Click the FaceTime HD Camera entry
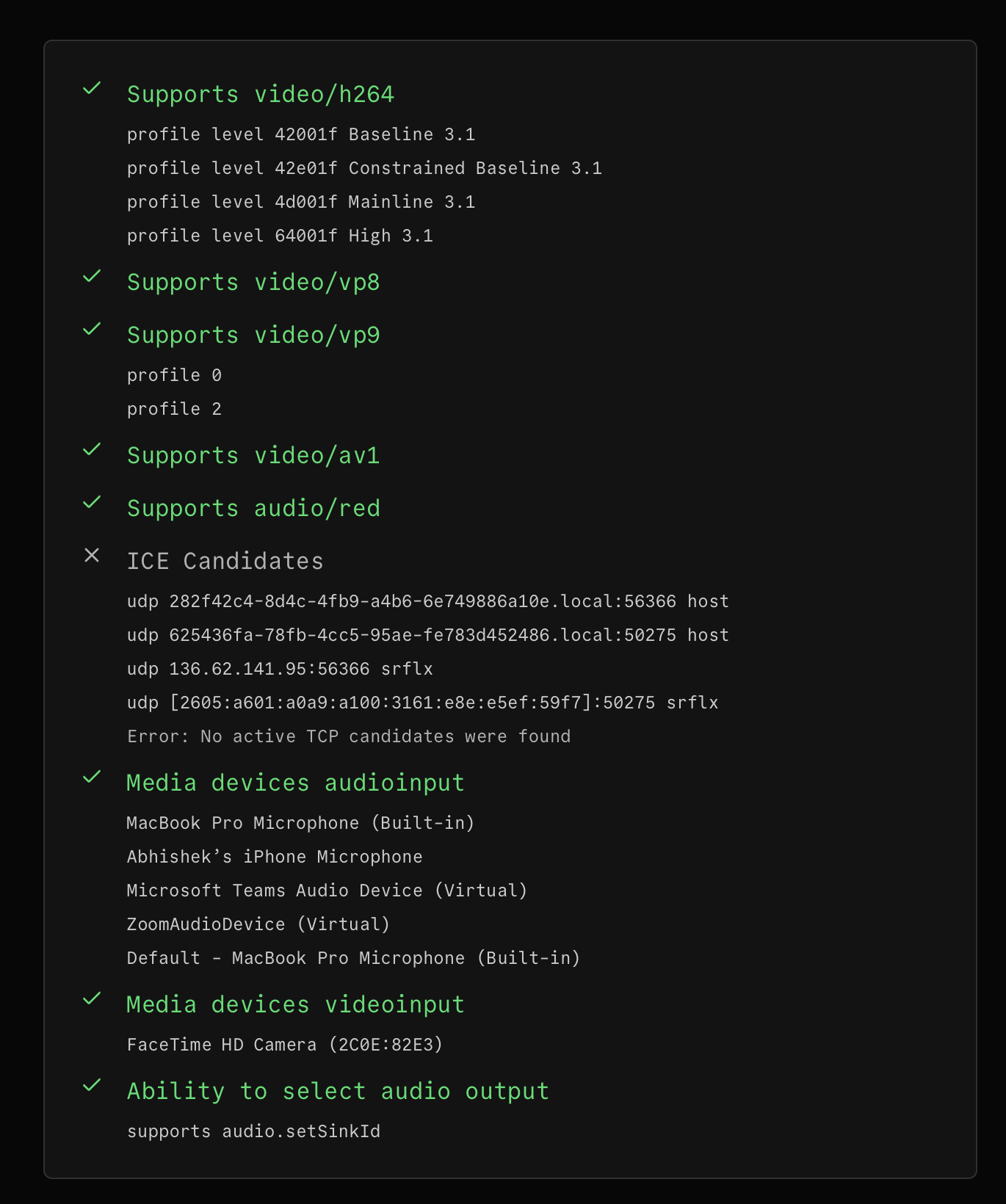 tap(285, 1045)
